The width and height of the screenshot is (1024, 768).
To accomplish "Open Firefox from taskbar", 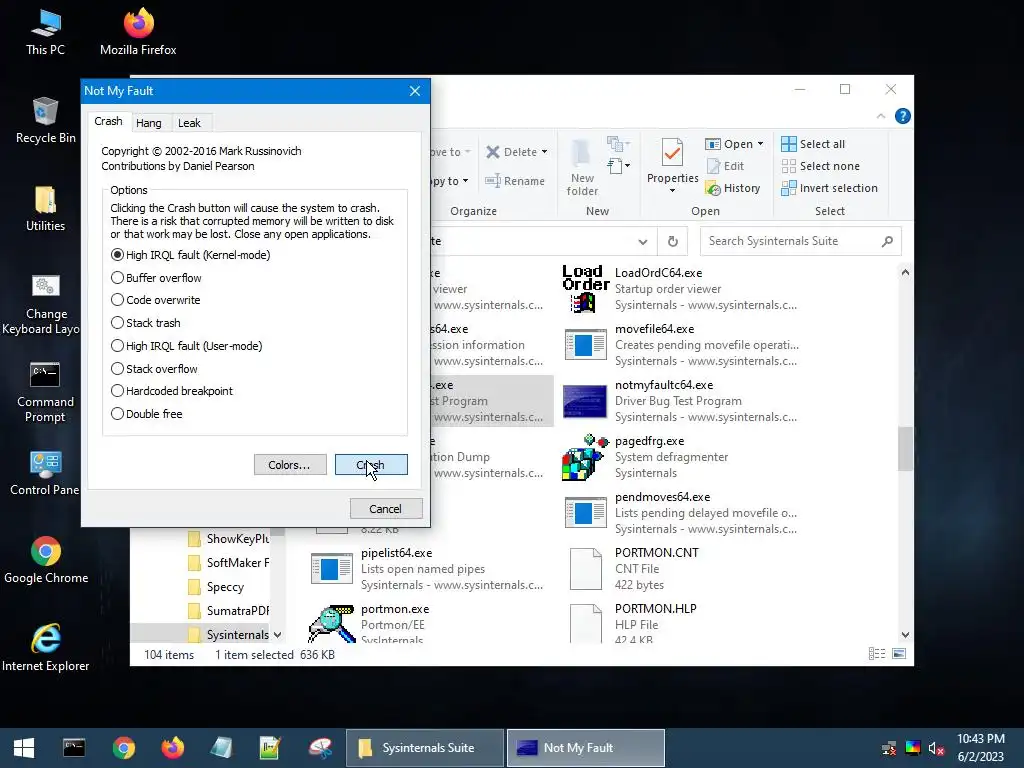I will coord(172,748).
